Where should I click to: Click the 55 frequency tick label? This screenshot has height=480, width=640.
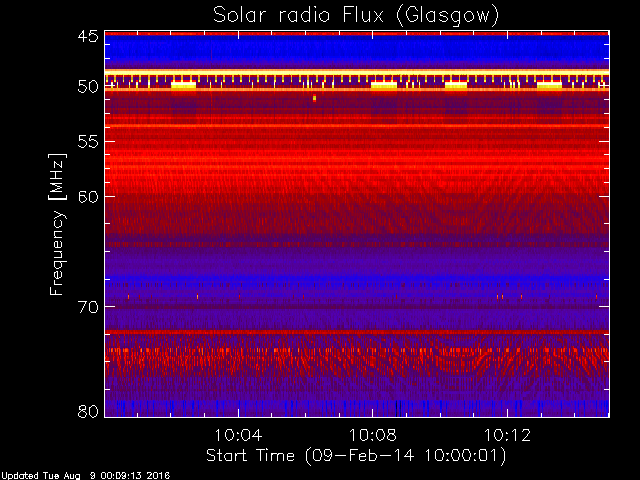tap(89, 142)
